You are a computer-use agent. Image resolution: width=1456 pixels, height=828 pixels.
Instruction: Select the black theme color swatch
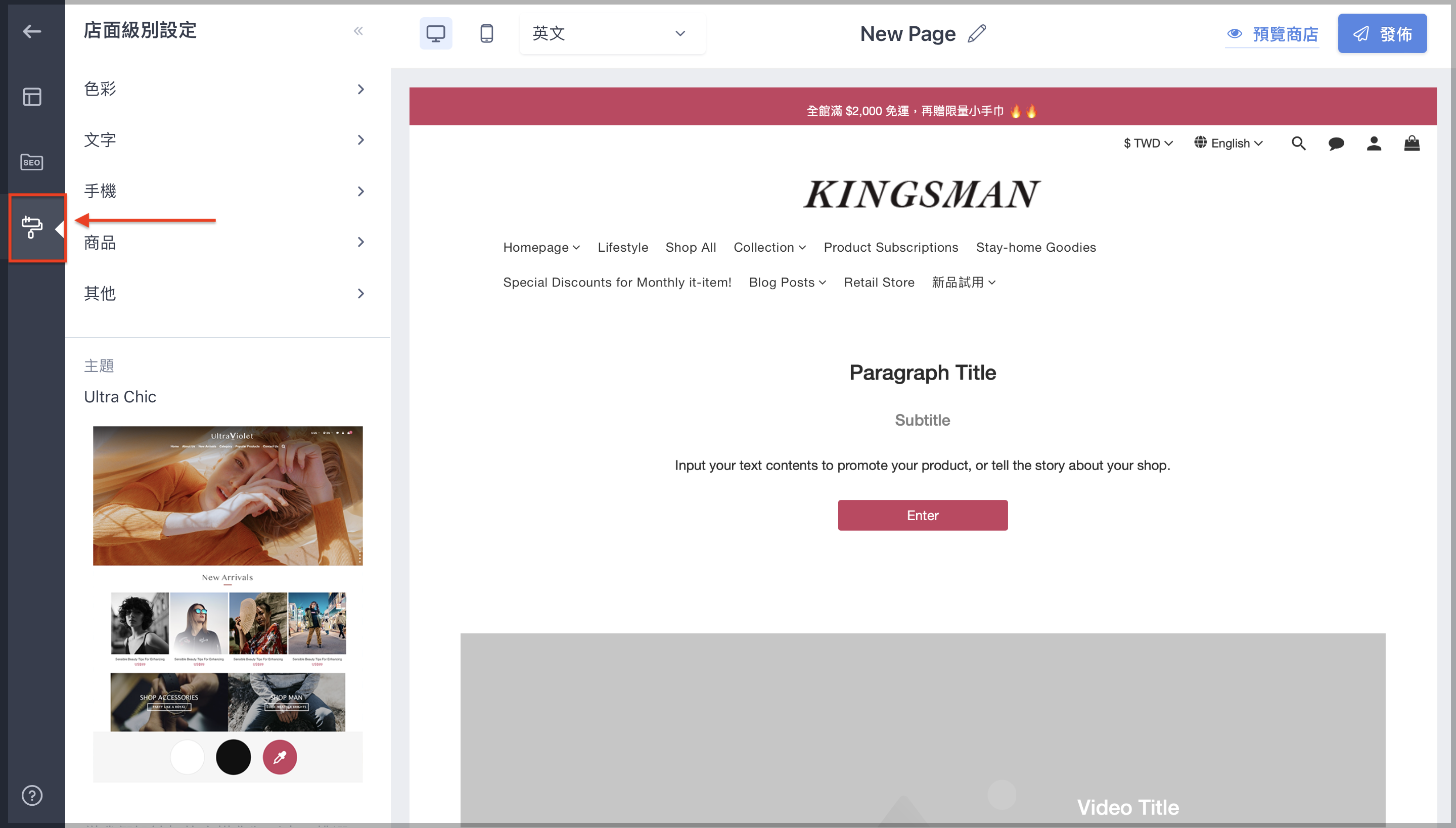click(233, 757)
